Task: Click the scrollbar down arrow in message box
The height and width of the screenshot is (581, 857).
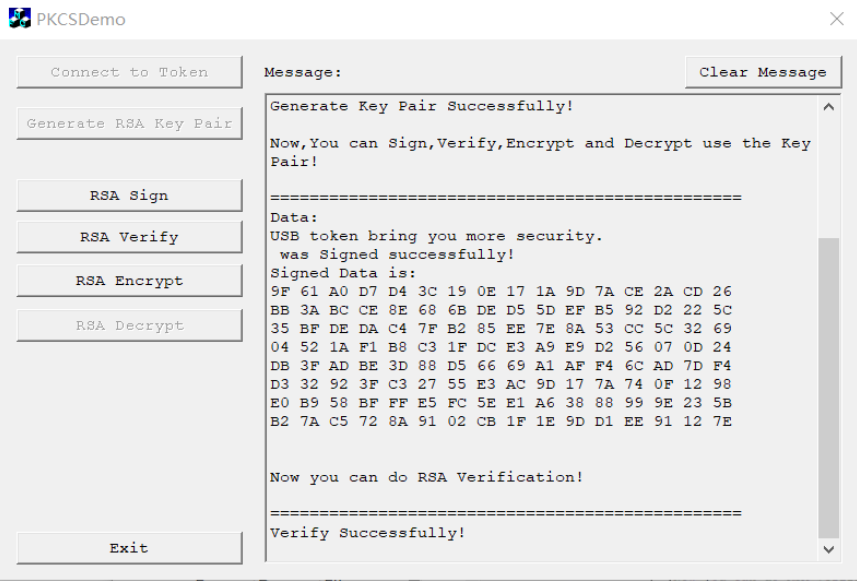Action: [829, 549]
